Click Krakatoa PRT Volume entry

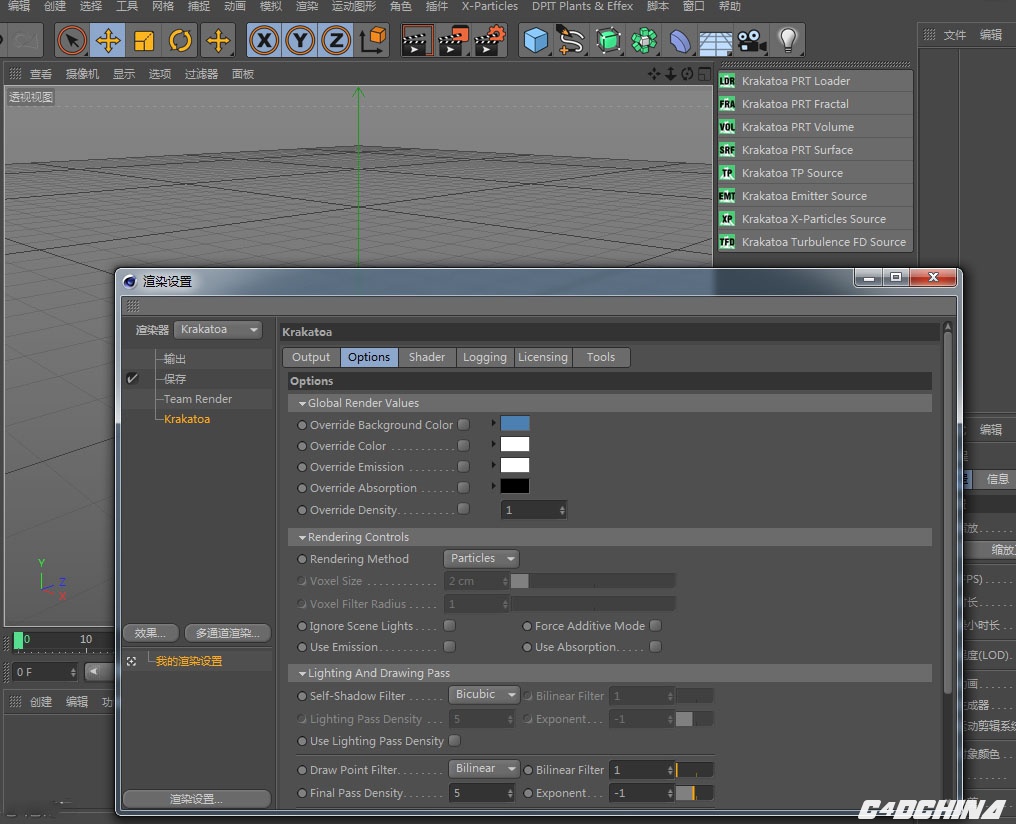pyautogui.click(x=815, y=127)
